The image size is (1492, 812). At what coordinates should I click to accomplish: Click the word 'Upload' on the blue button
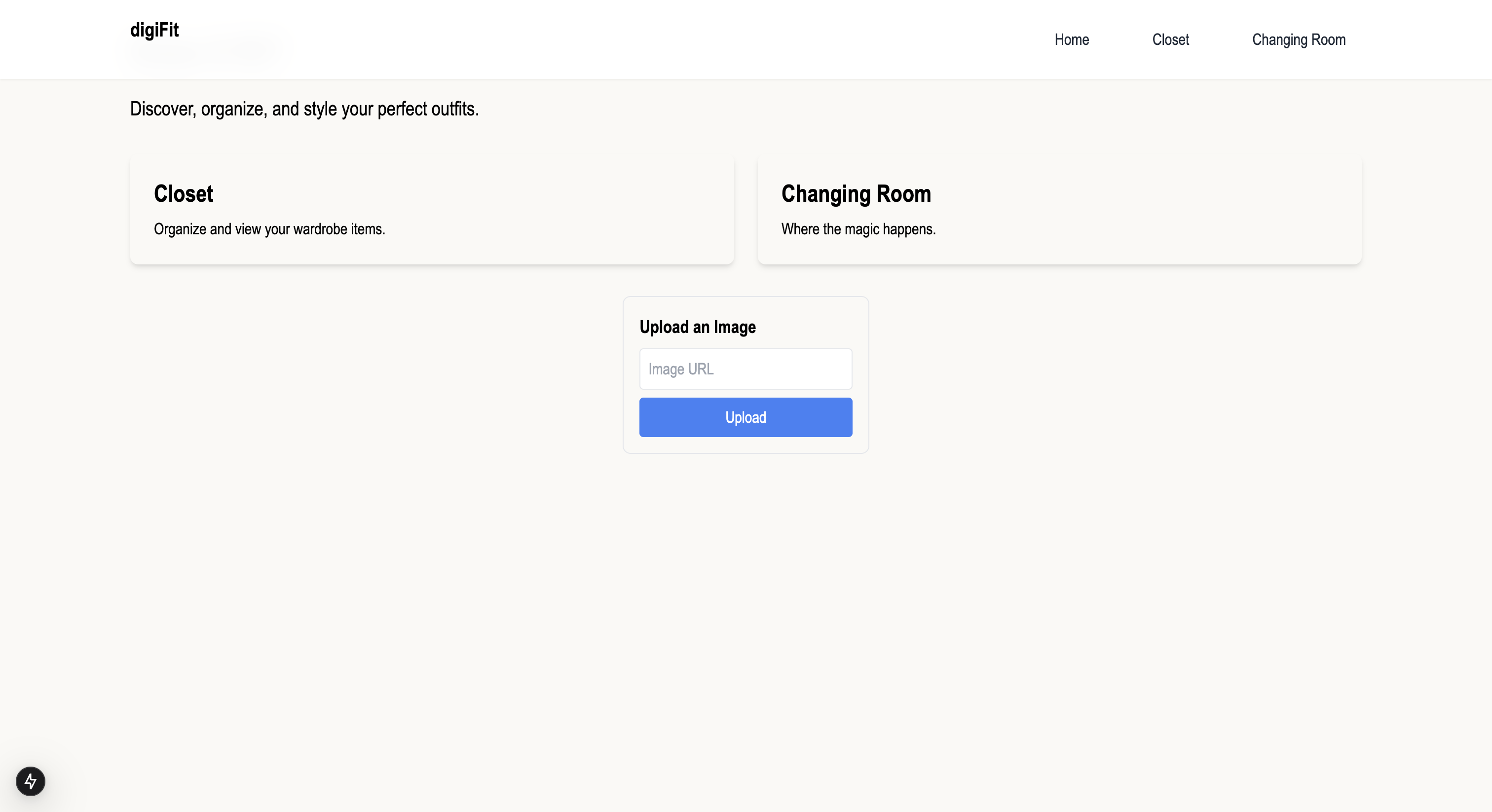coord(746,417)
